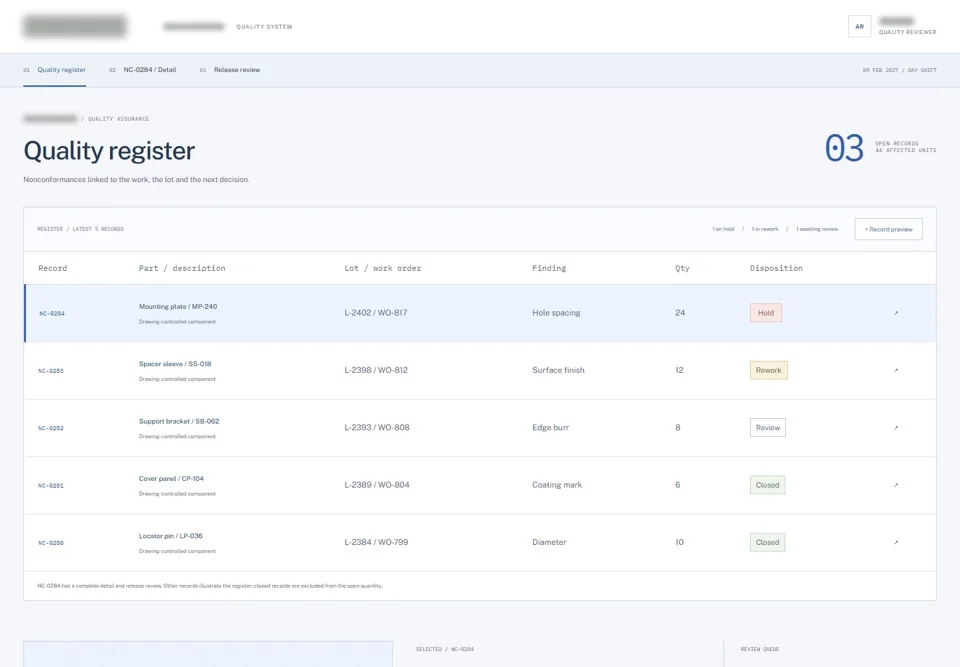Screen dimensions: 960x667
Task: Select record NC-0284
Action: tap(52, 314)
